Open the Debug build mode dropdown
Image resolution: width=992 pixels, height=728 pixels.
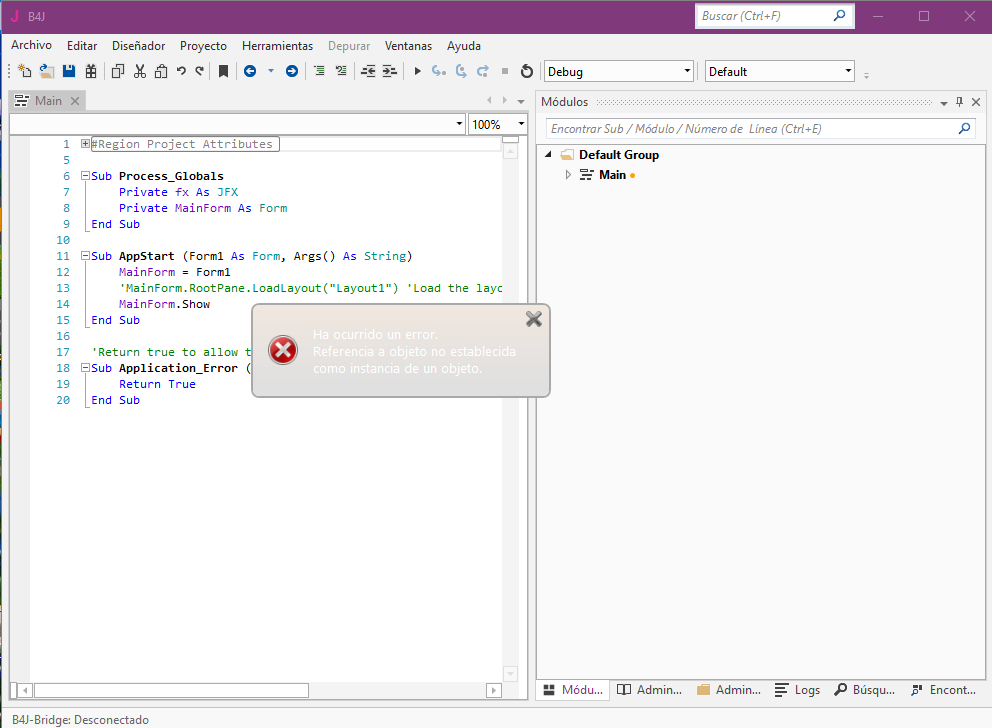coord(687,71)
